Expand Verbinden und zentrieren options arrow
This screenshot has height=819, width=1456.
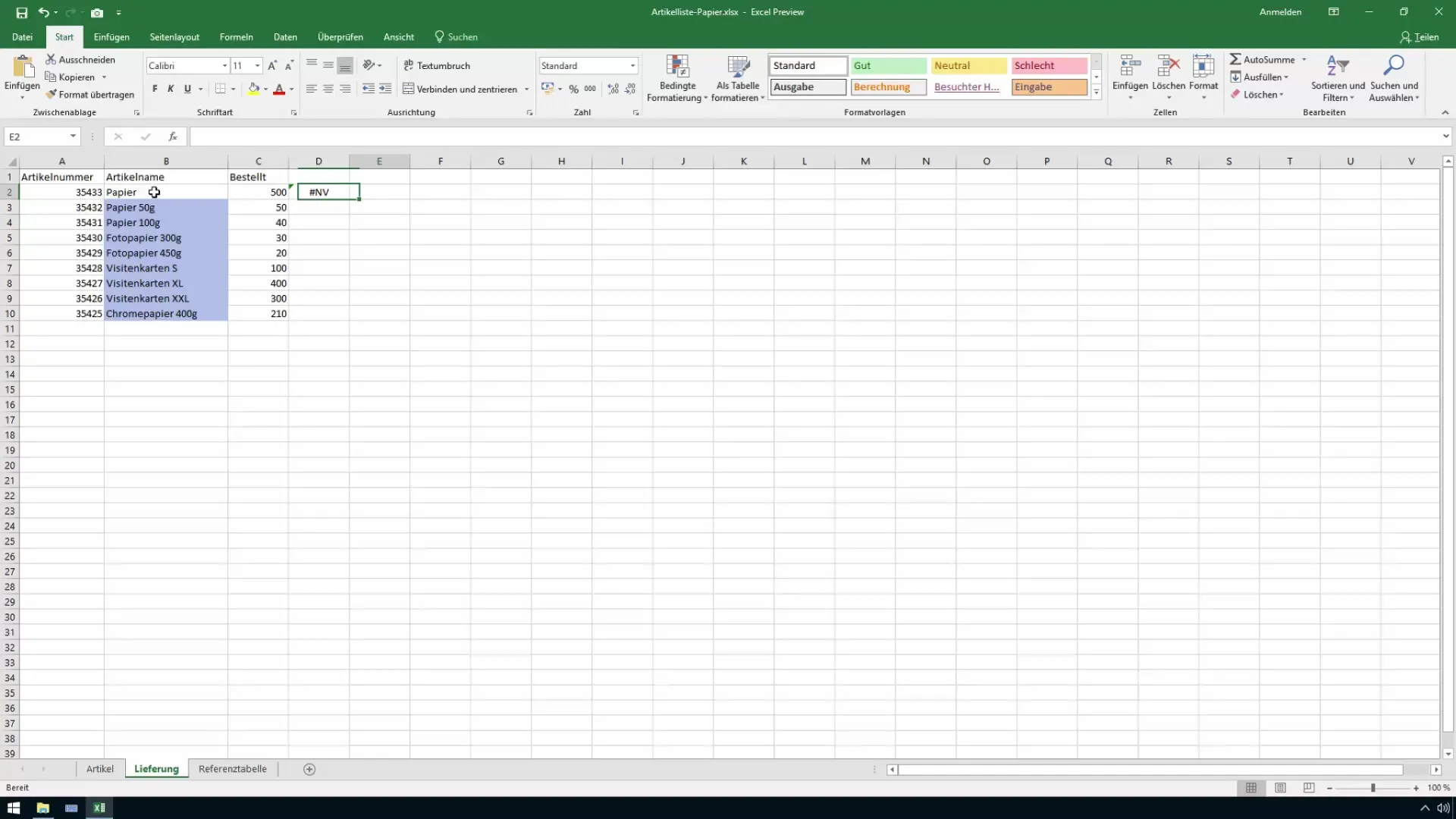click(526, 89)
